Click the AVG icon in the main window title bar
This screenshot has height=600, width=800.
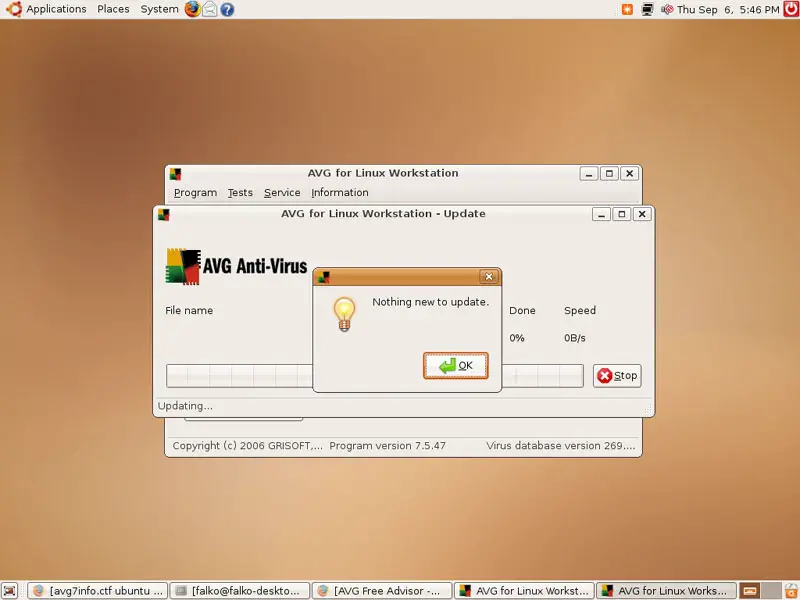[176, 174]
